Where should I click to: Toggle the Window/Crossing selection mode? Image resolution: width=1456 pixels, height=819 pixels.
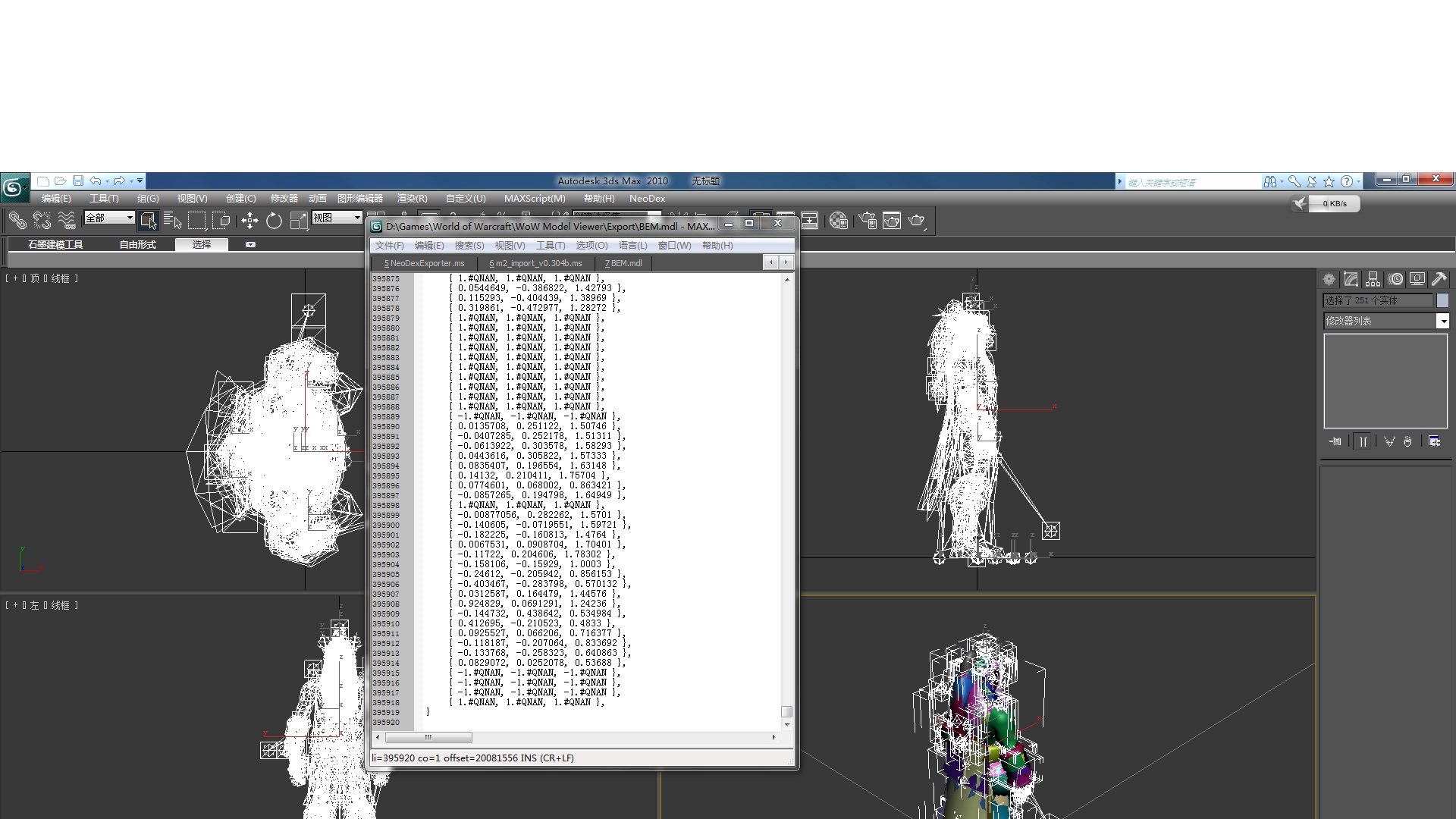221,221
